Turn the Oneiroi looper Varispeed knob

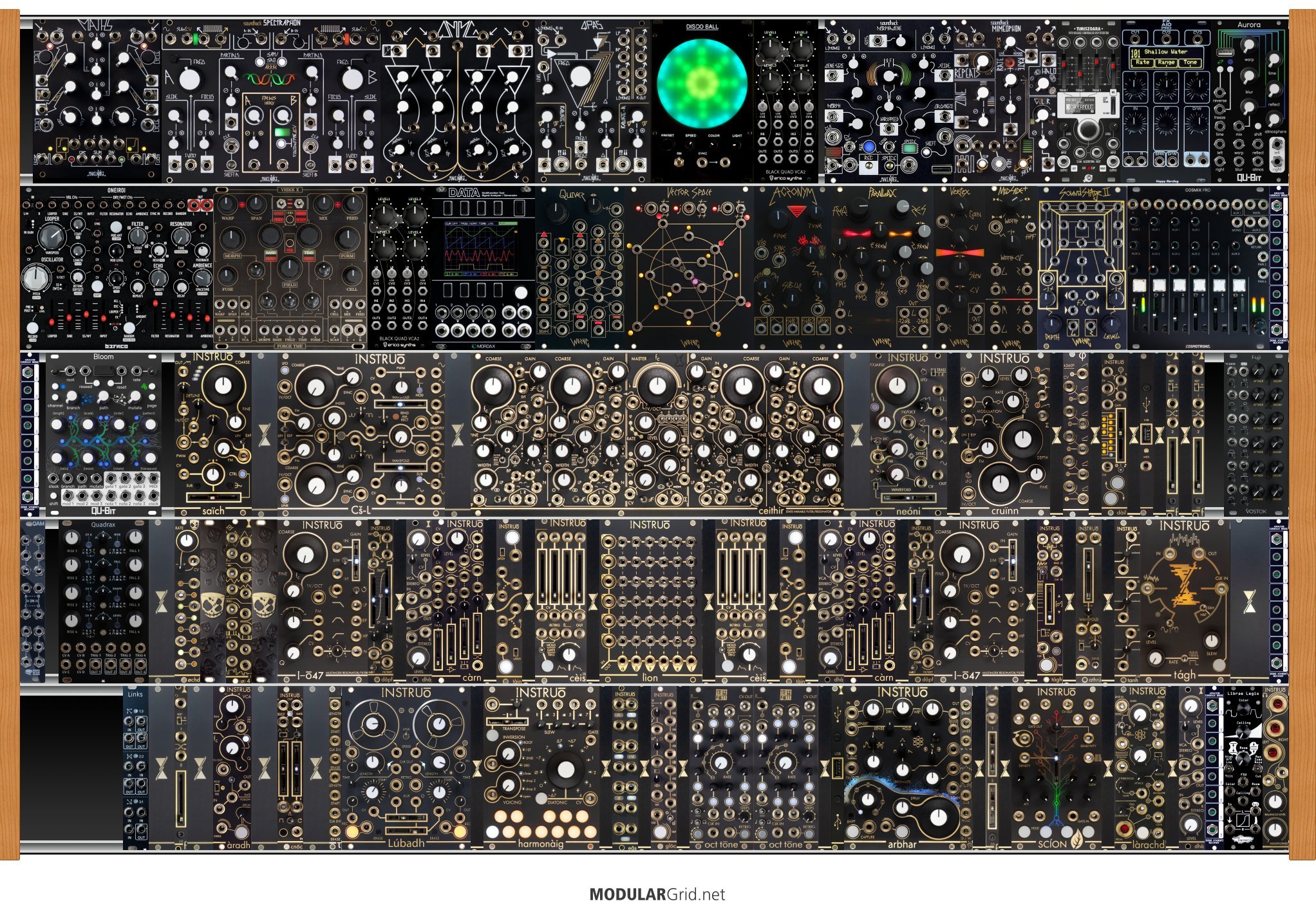point(52,237)
